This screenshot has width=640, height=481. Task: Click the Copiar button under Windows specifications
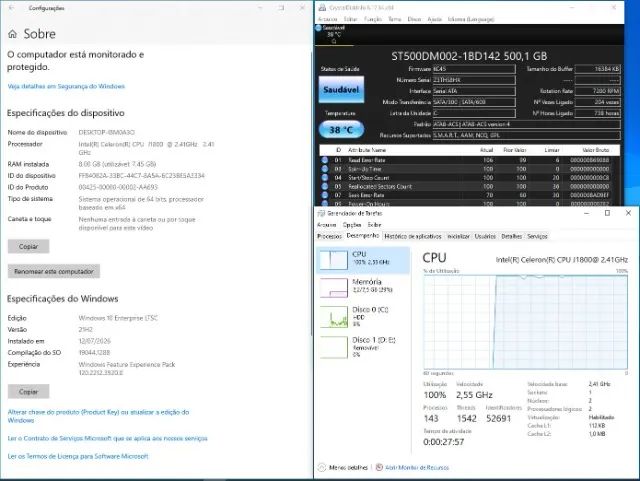[x=29, y=391]
